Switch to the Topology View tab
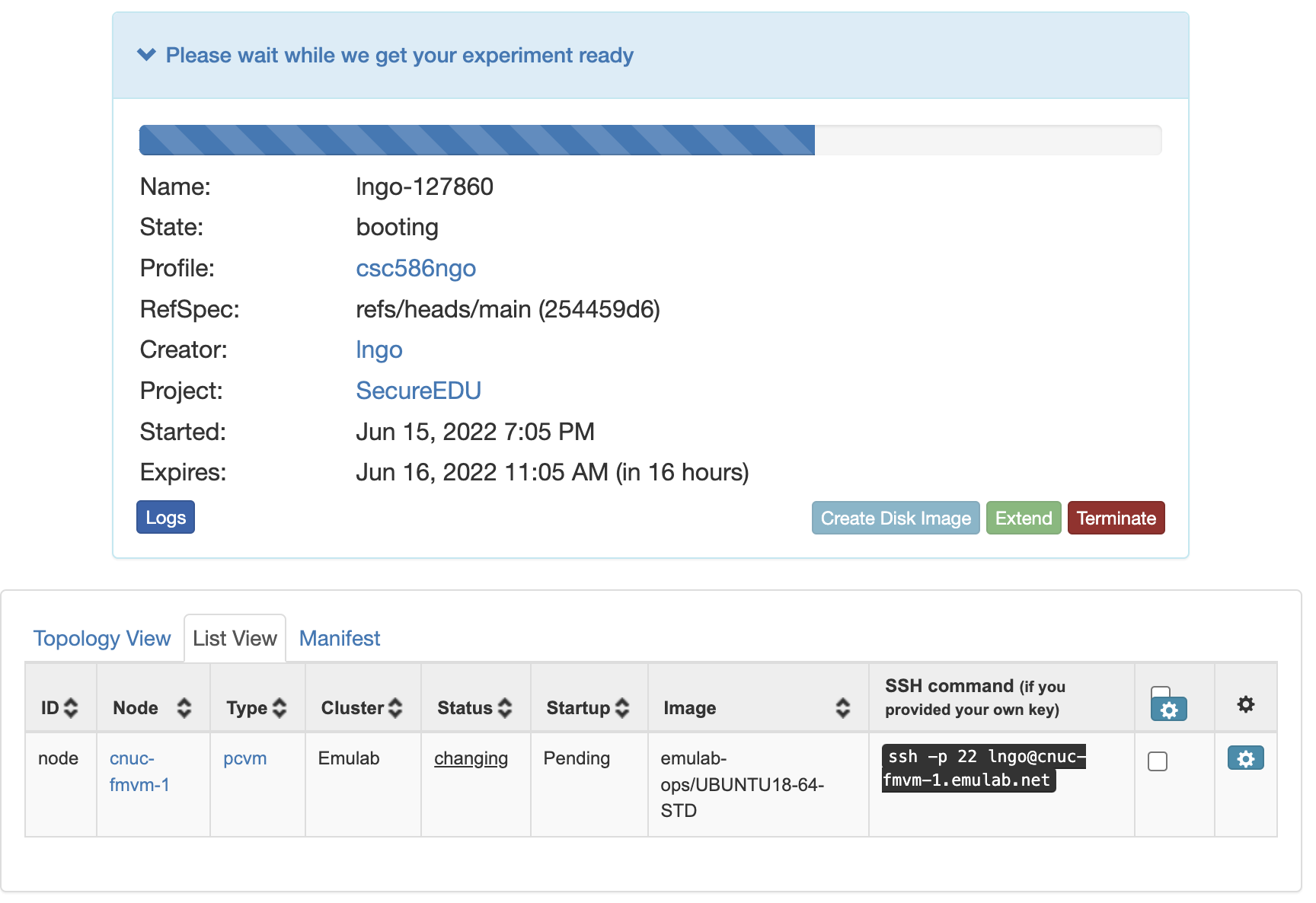 click(x=102, y=638)
